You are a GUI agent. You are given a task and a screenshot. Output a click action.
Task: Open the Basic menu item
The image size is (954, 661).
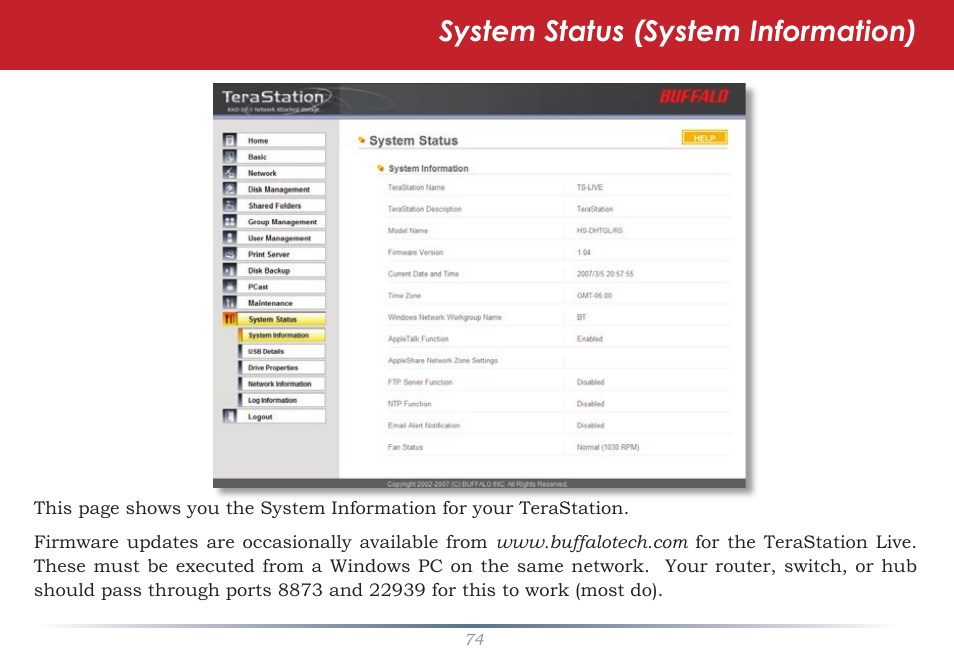pyautogui.click(x=281, y=156)
